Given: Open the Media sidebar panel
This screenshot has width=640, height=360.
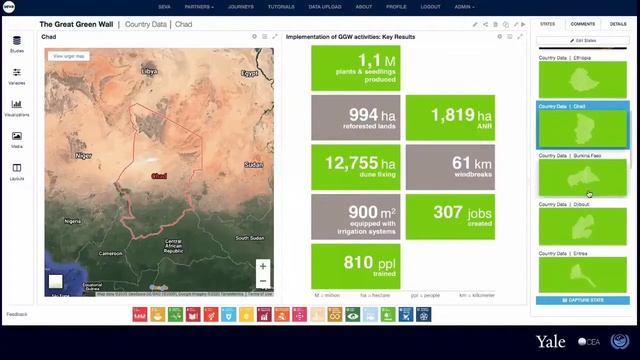Looking at the screenshot, I should click(17, 140).
